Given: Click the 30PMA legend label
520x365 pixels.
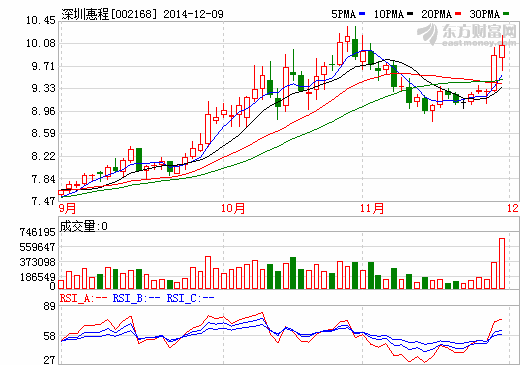Looking at the screenshot, I should (x=485, y=14).
